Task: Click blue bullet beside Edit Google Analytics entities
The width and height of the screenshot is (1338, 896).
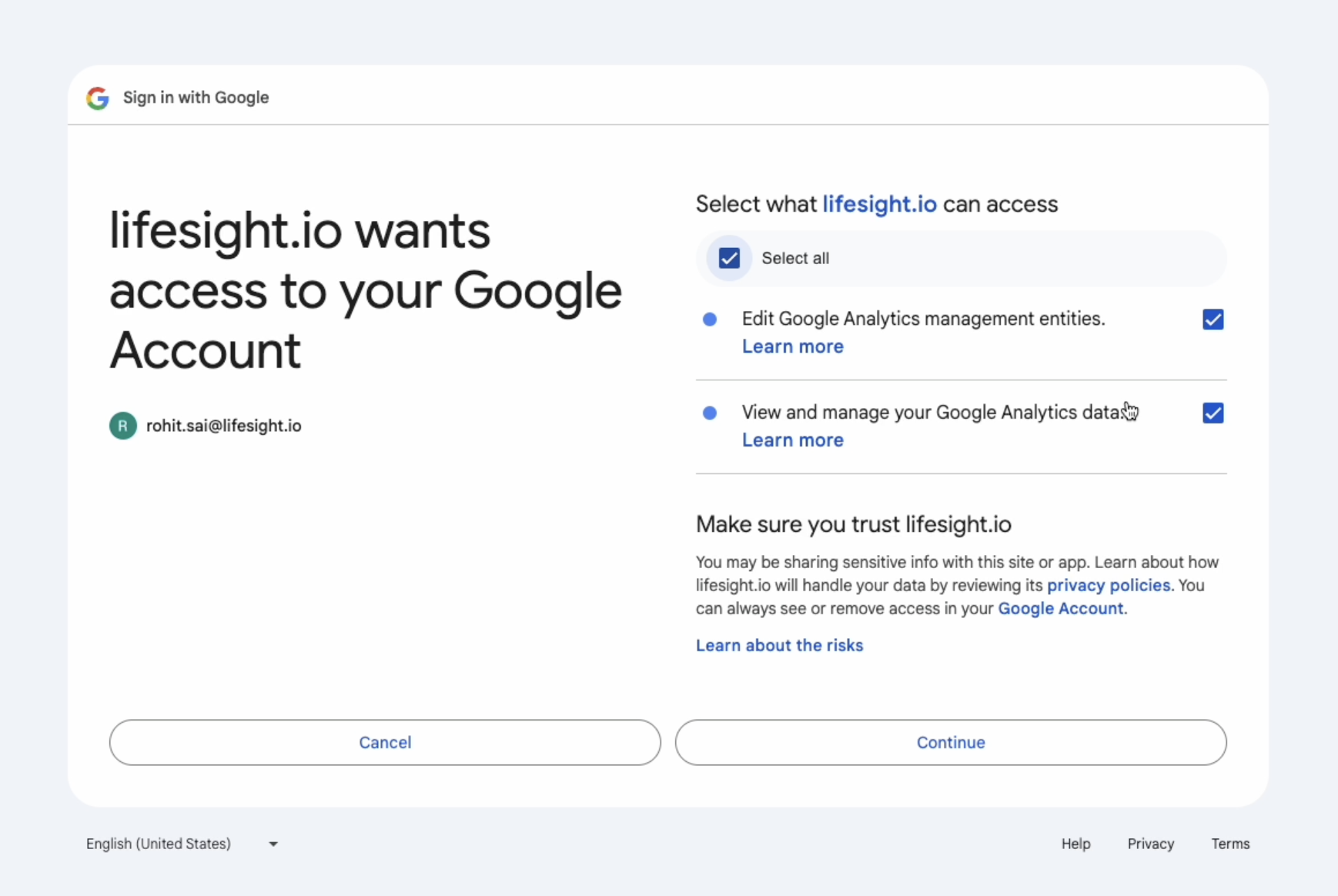Action: (x=710, y=319)
